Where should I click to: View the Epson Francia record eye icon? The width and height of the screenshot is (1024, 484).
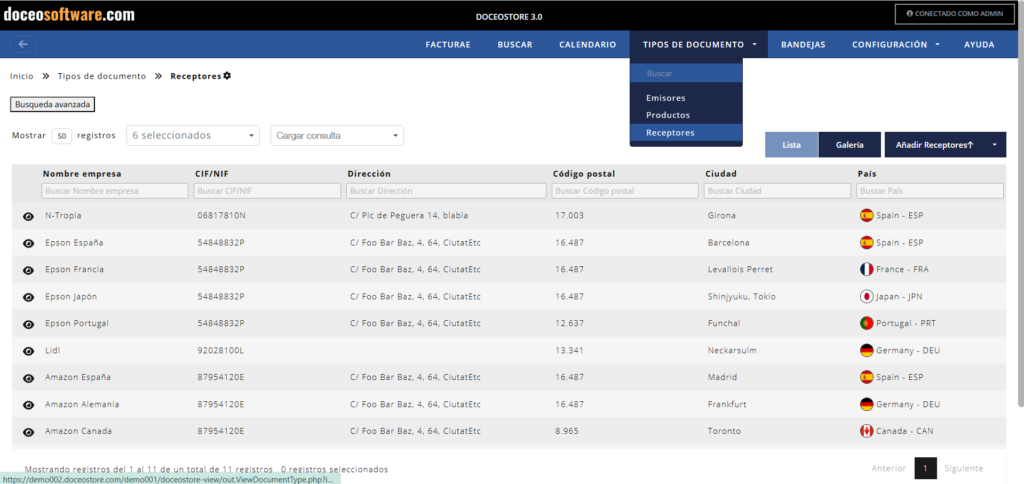(x=28, y=270)
